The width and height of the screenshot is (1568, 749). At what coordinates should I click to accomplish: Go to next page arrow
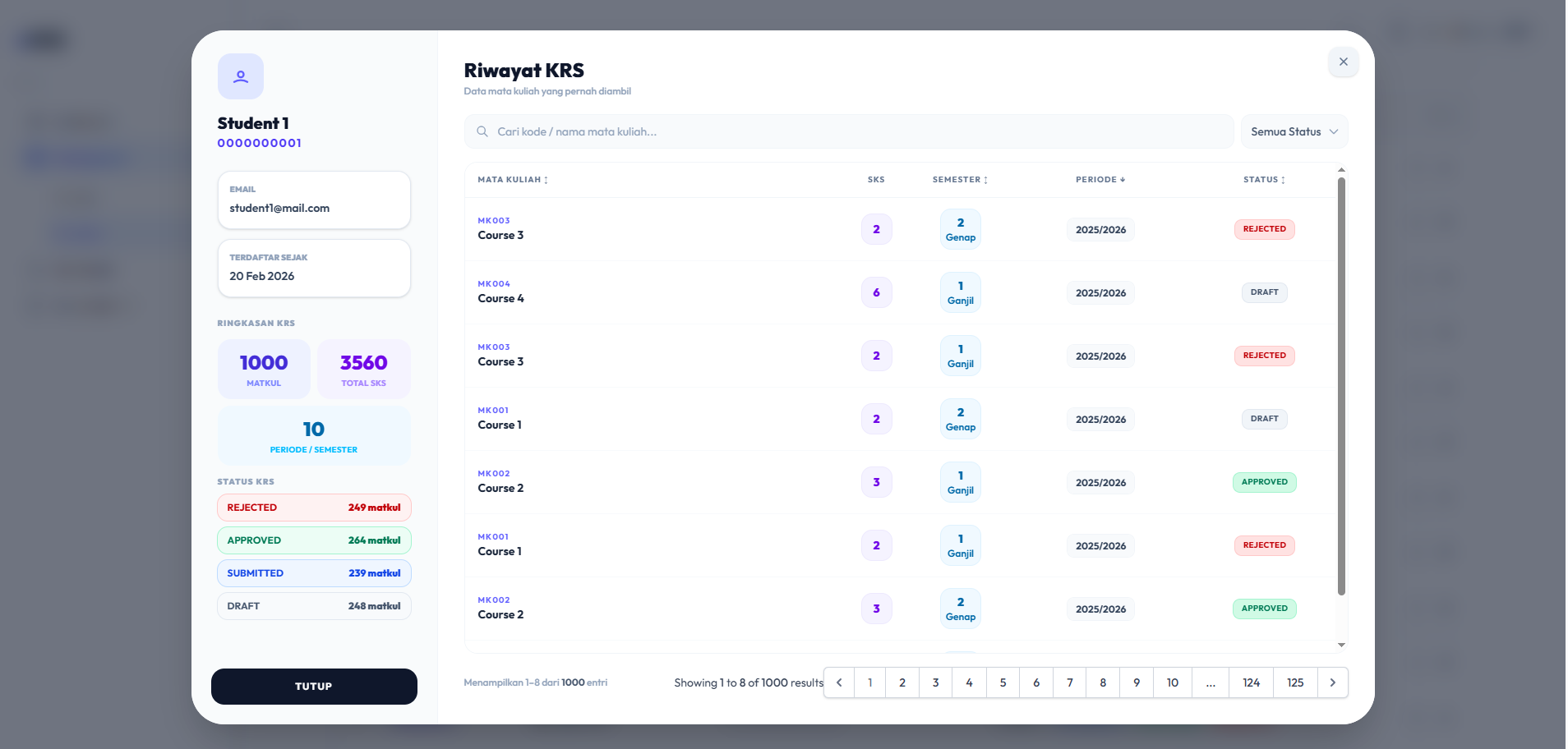[1333, 682]
